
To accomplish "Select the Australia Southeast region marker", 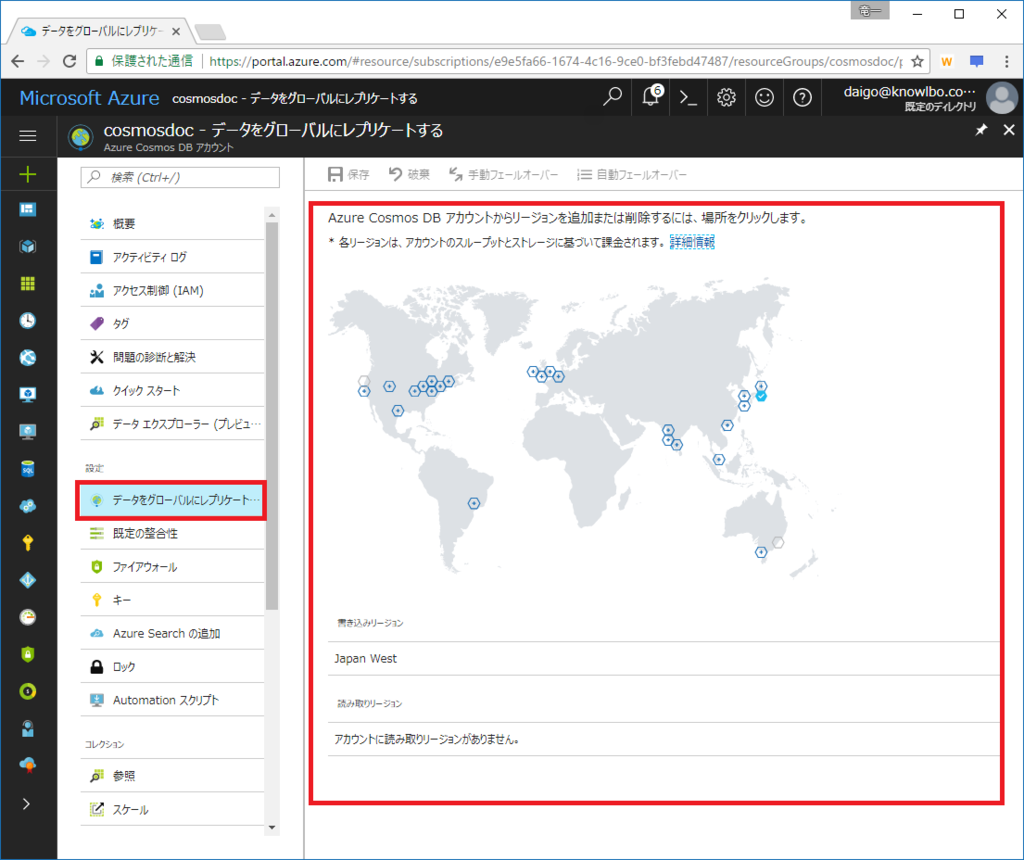I will tap(761, 552).
